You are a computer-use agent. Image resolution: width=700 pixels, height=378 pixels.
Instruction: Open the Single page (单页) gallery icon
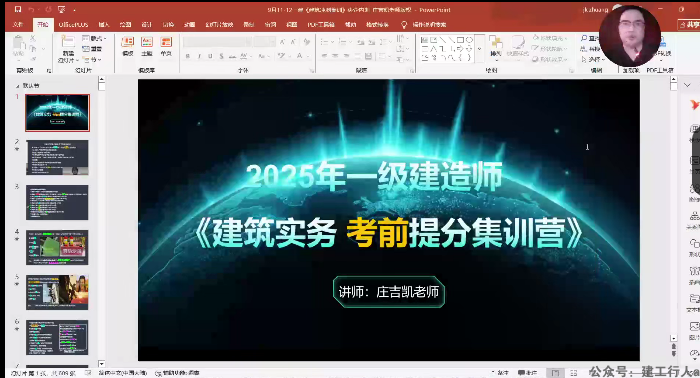click(x=166, y=46)
